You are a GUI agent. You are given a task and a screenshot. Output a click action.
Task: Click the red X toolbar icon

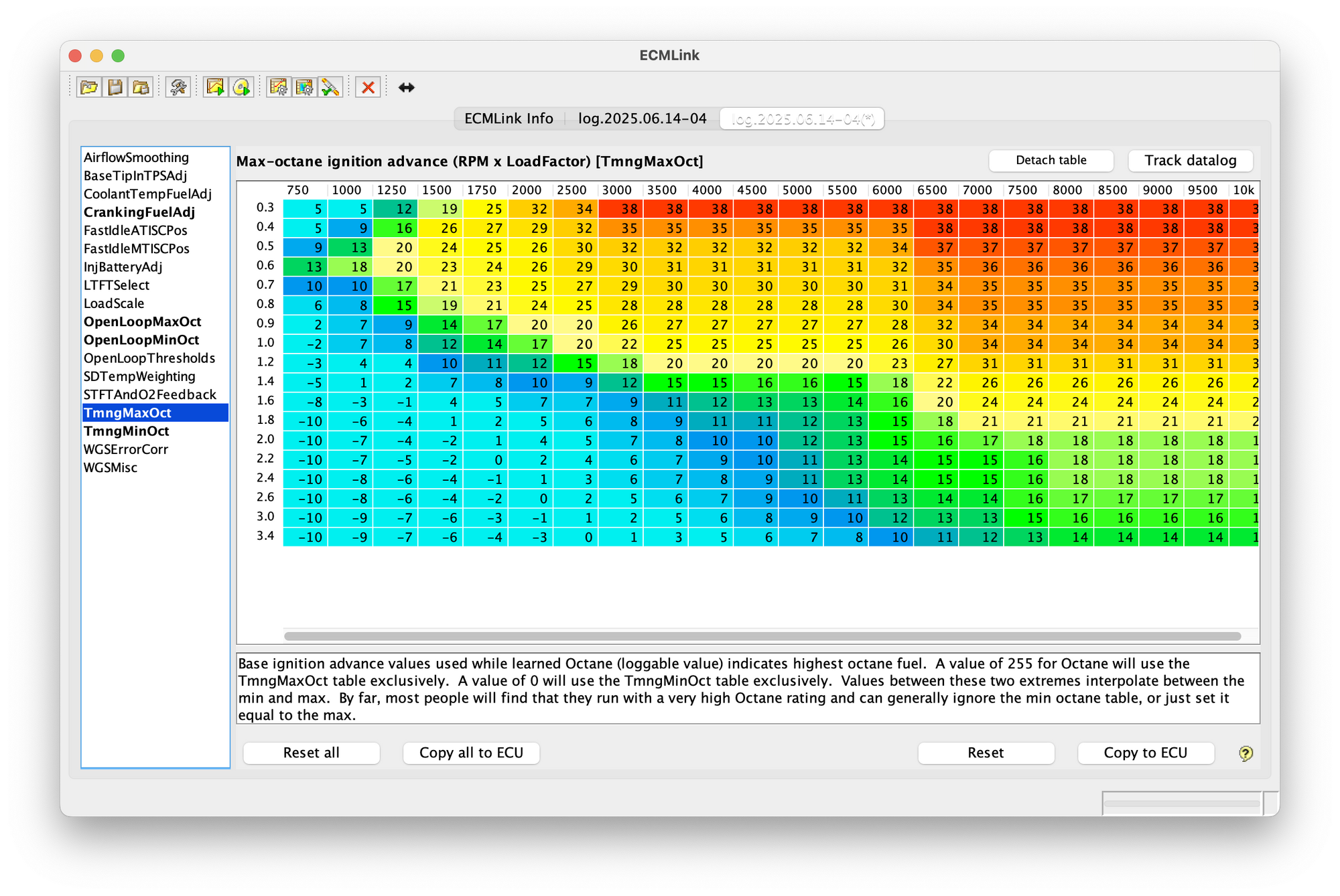click(x=368, y=87)
